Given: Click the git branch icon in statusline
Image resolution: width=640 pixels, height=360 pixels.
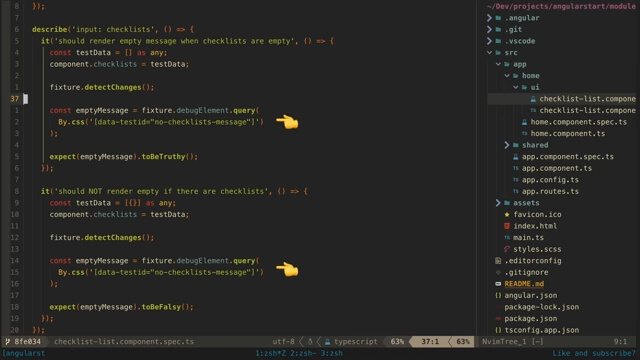Looking at the screenshot, I should pos(8,342).
